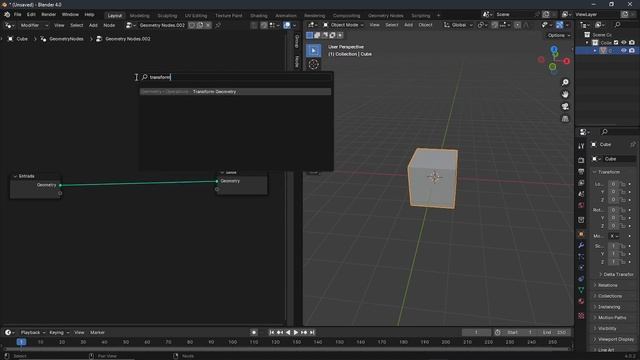Viewport: 640px width, 360px height.
Task: Click the pan hand viewport icon
Action: 565,94
